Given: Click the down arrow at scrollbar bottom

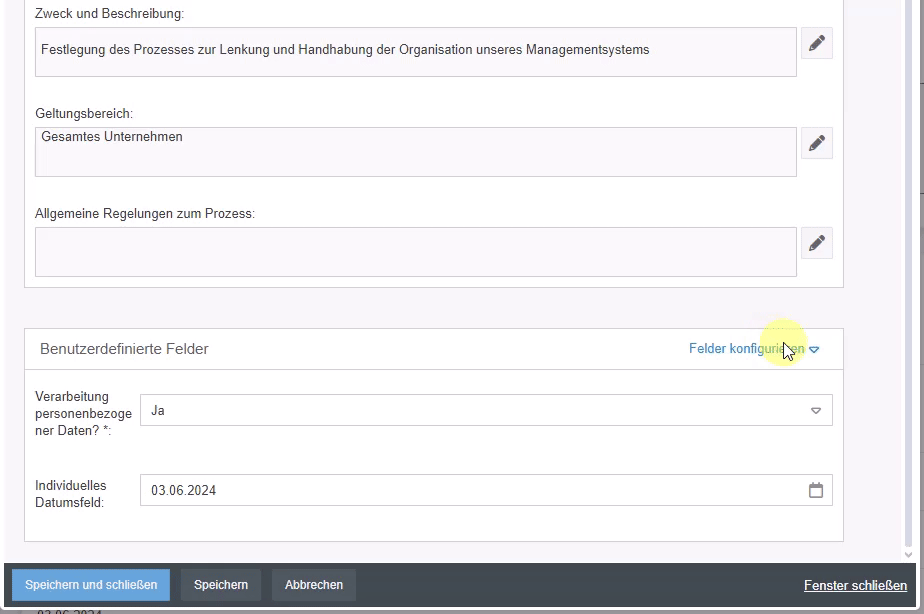Looking at the screenshot, I should pos(908,553).
